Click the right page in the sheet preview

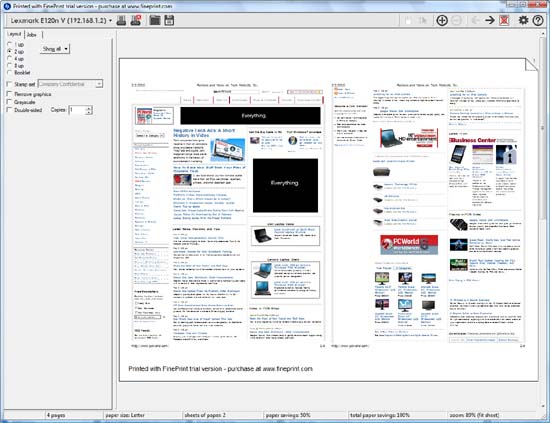pos(429,215)
